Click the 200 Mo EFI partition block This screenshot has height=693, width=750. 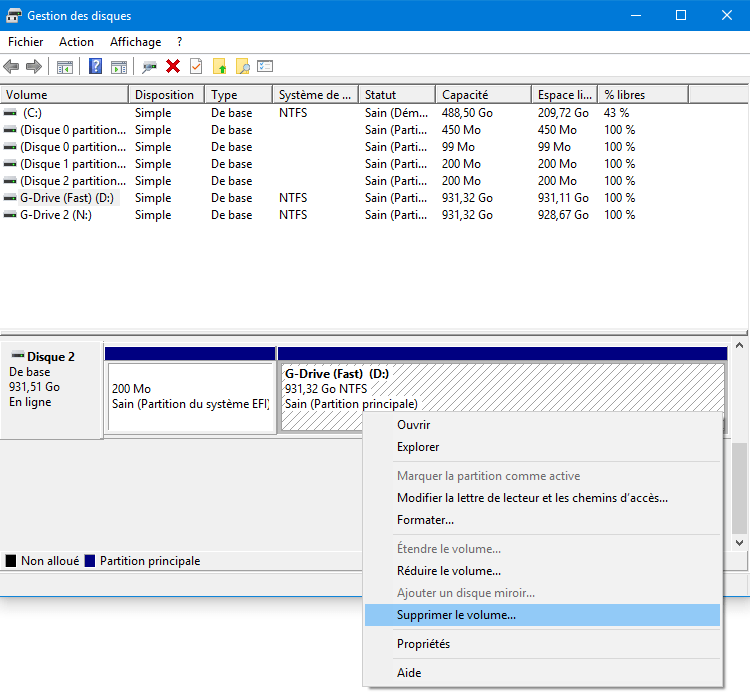tap(190, 396)
